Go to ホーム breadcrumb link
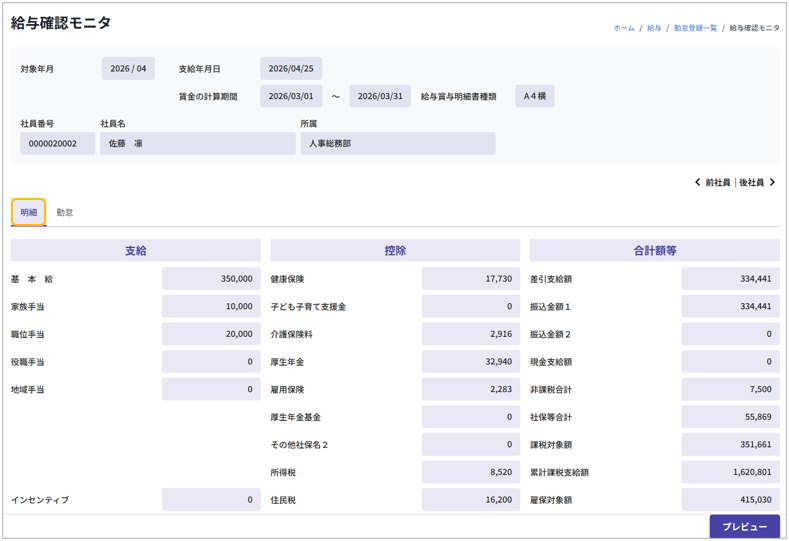The height and width of the screenshot is (541, 789). click(x=623, y=28)
